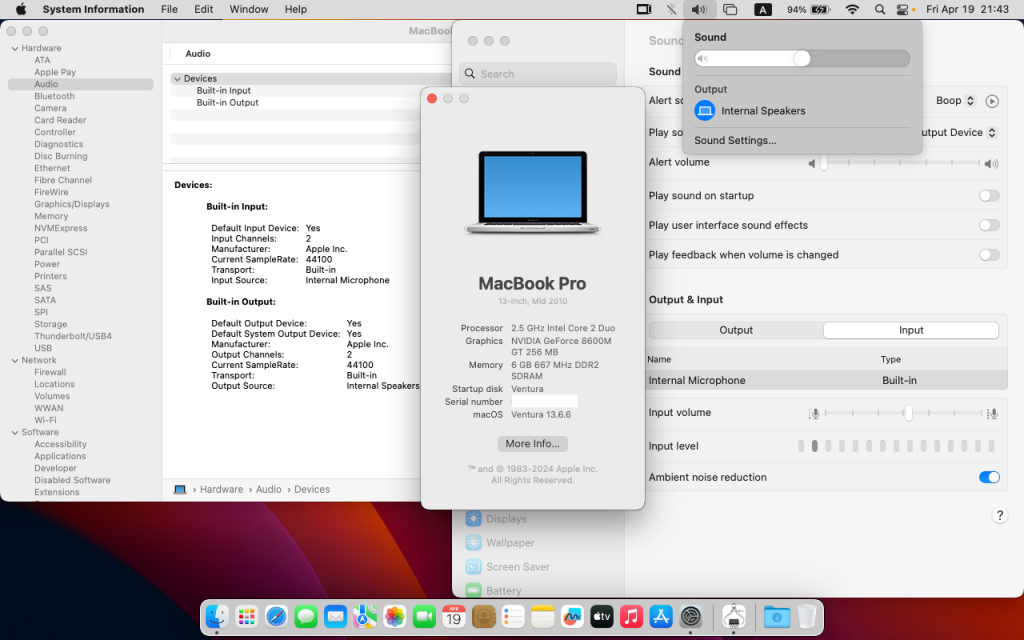Open the Boop alert sound dropdown
Screen dimensions: 1024x640
tap(954, 101)
